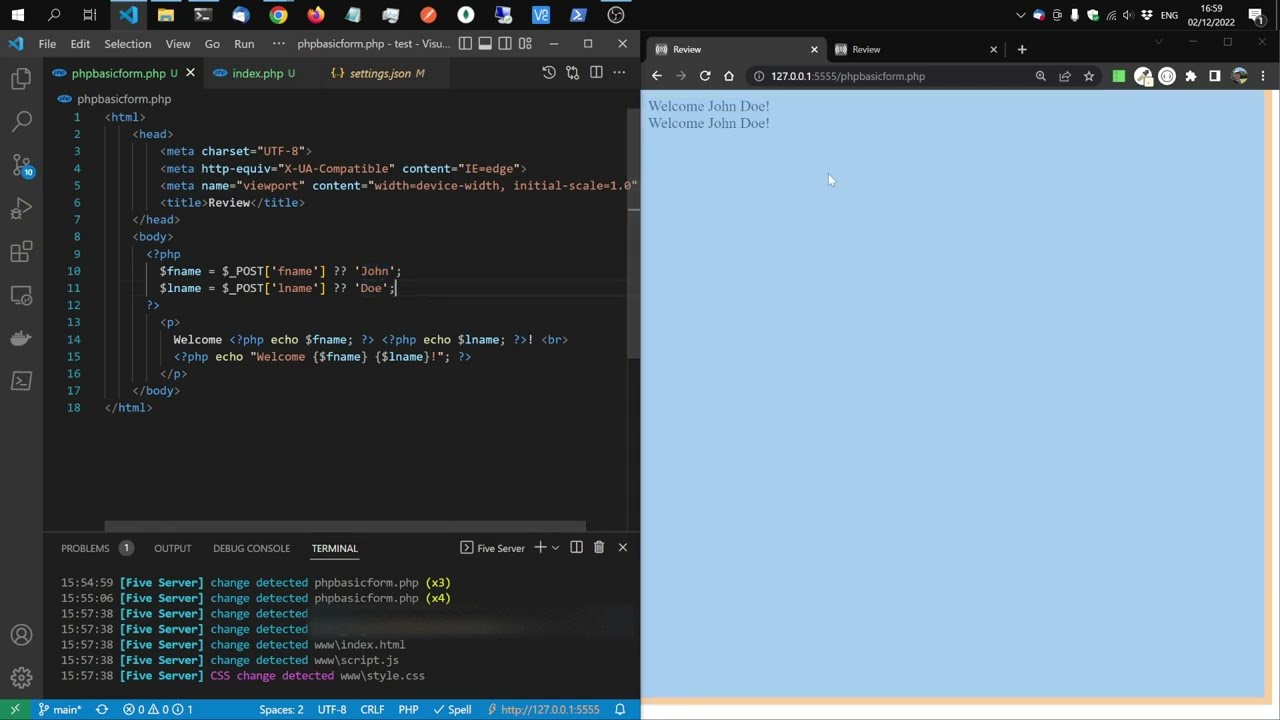Change UTF-8 file encoding

coord(332,709)
